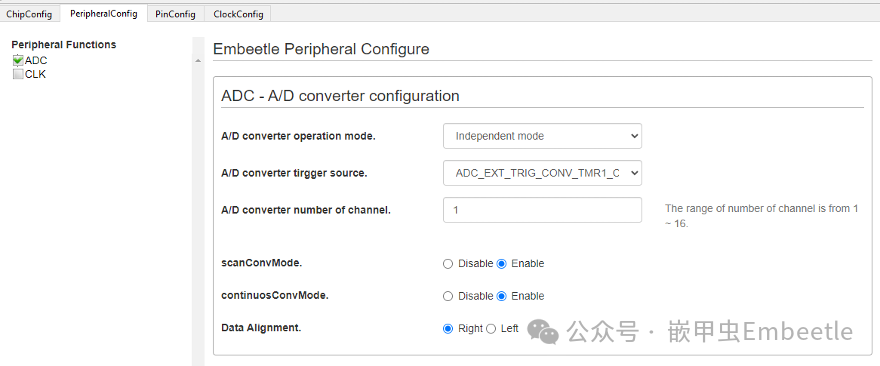Choose Right data alignment
The height and width of the screenshot is (366, 880).
pyautogui.click(x=447, y=328)
